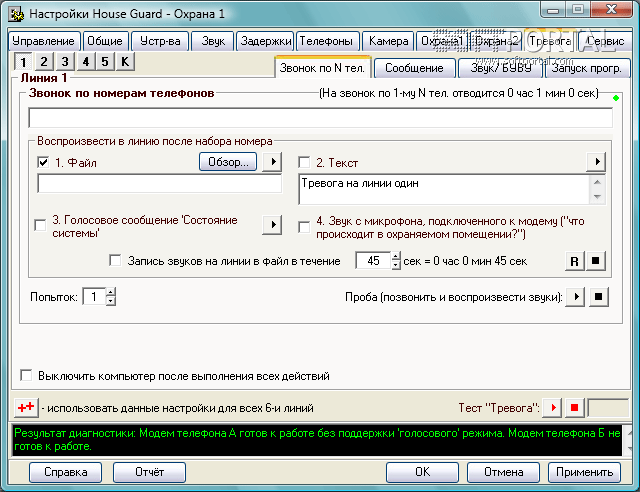This screenshot has width=640, height=492.
Task: Select line 5 button
Action: 105,62
